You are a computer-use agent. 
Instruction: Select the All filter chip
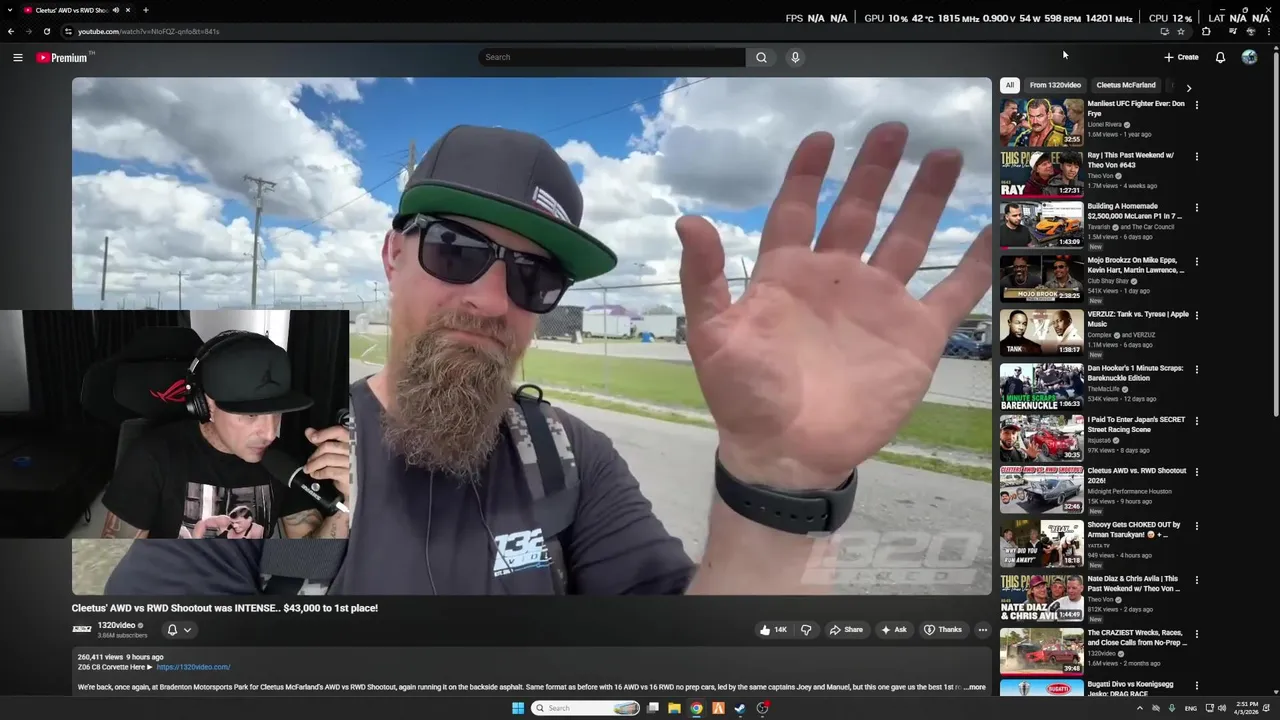click(1010, 85)
